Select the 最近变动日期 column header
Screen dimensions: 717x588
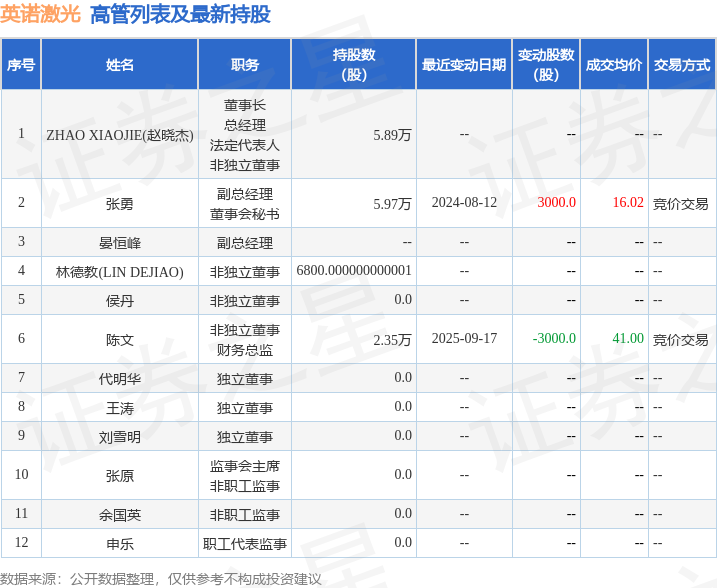tap(464, 64)
